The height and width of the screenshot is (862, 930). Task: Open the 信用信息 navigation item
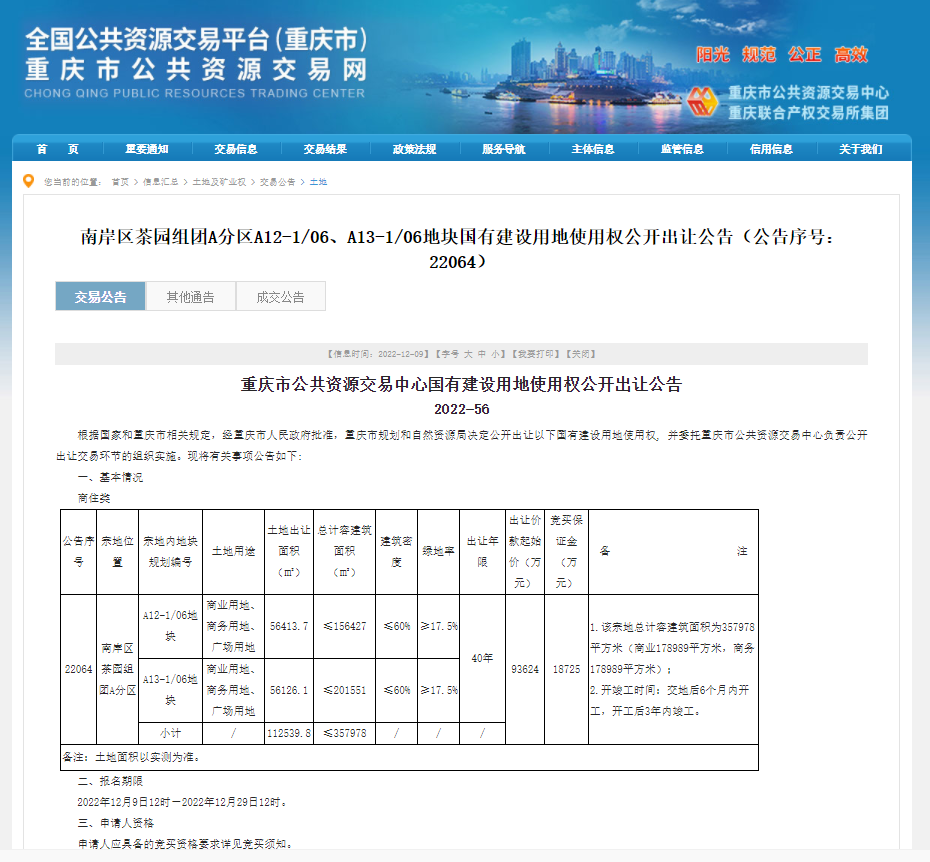pos(772,149)
